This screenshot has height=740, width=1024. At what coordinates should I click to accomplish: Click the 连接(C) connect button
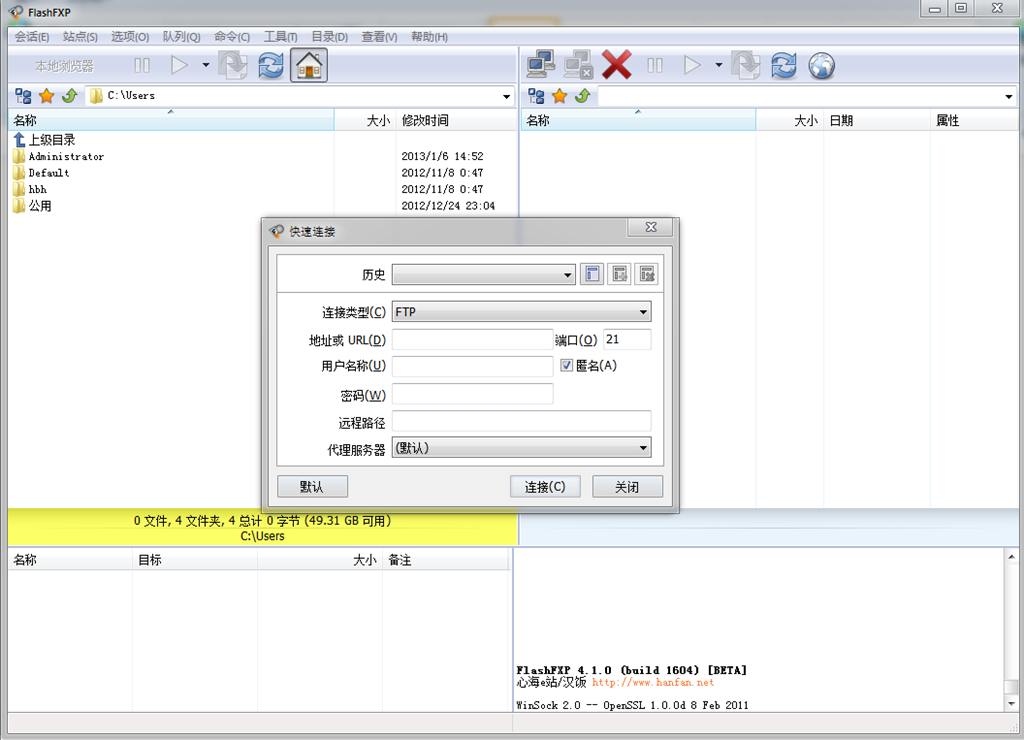click(545, 487)
